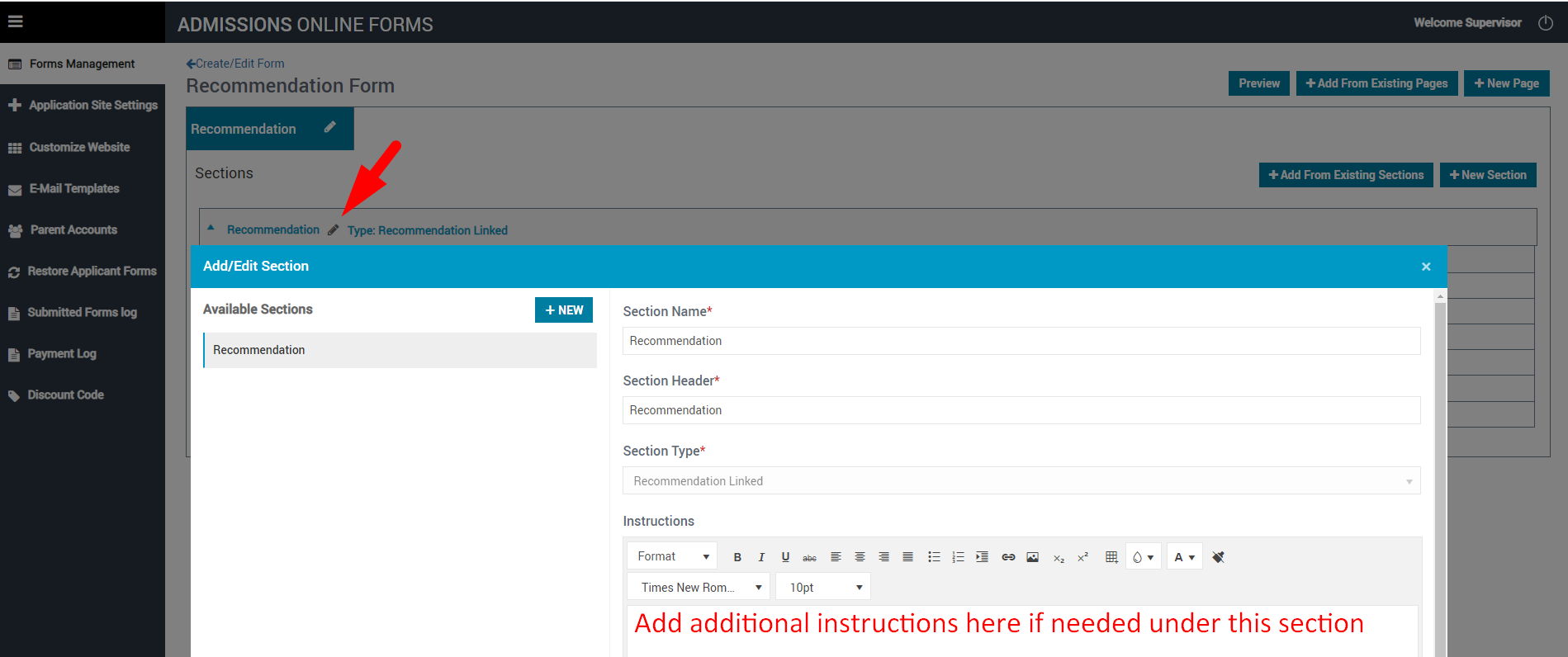Click Welcome Supervisor text
The image size is (1568, 657).
[1467, 22]
